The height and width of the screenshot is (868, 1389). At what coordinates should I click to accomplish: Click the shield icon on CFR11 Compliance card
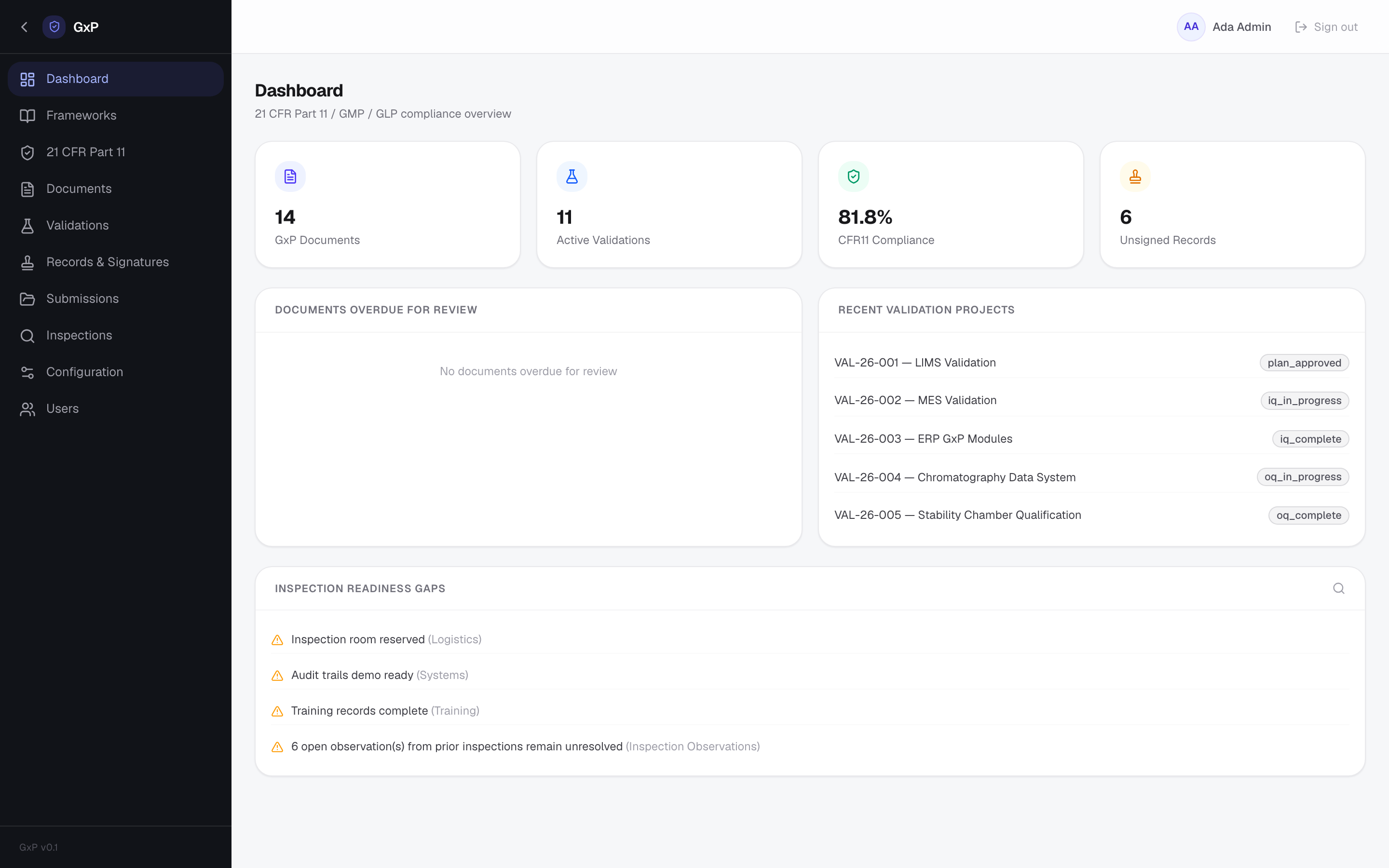[854, 176]
